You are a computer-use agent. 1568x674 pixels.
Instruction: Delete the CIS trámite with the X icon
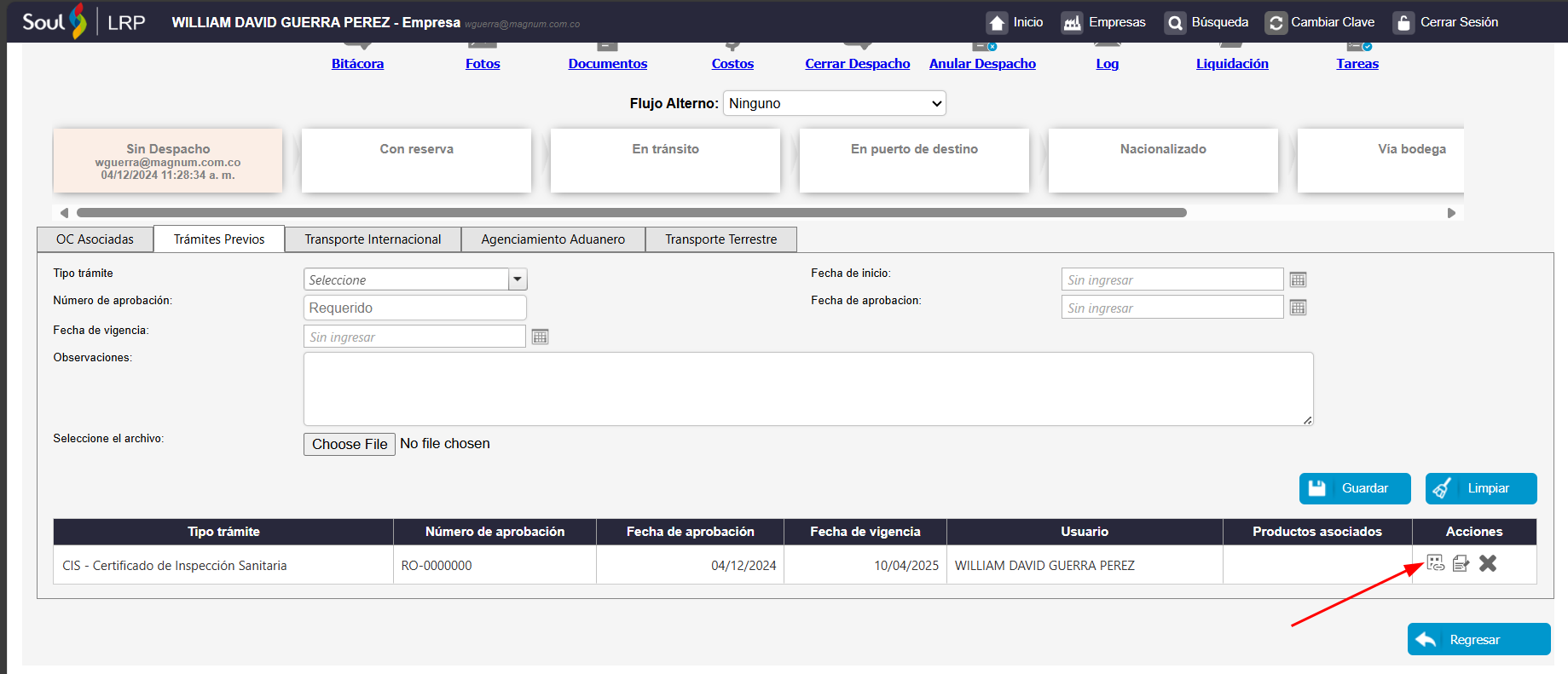coord(1488,563)
